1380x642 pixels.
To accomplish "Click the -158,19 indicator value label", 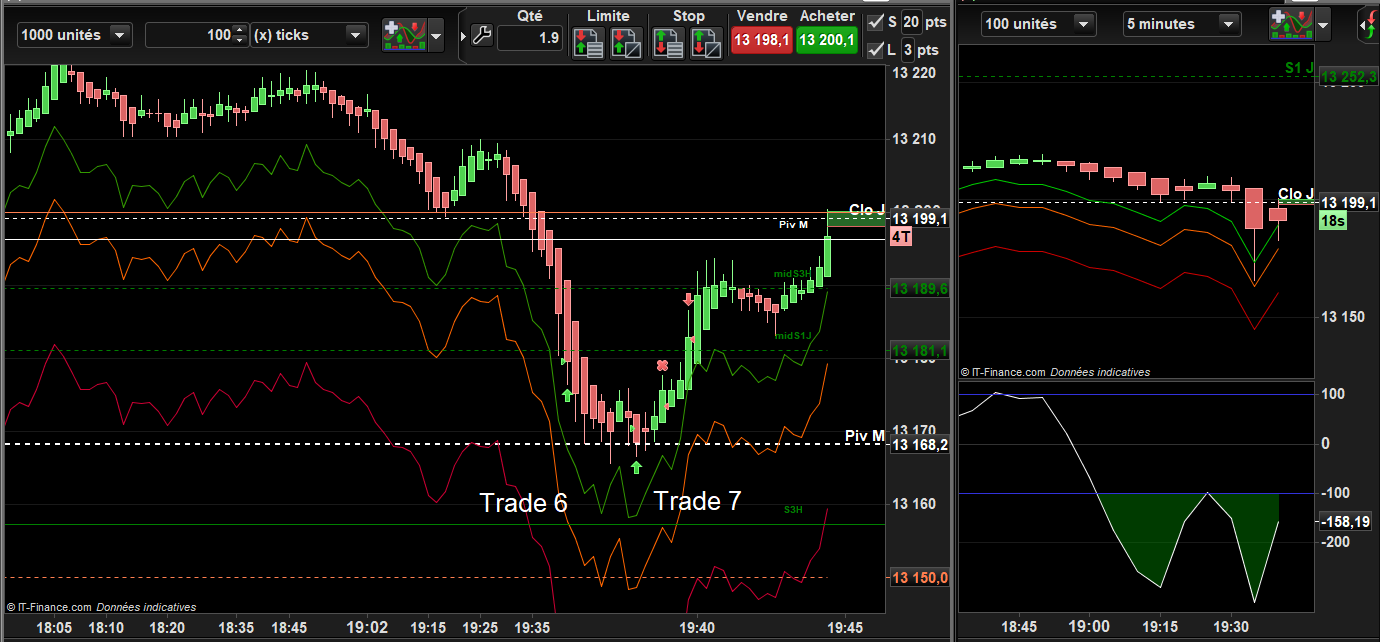I will click(x=1348, y=522).
